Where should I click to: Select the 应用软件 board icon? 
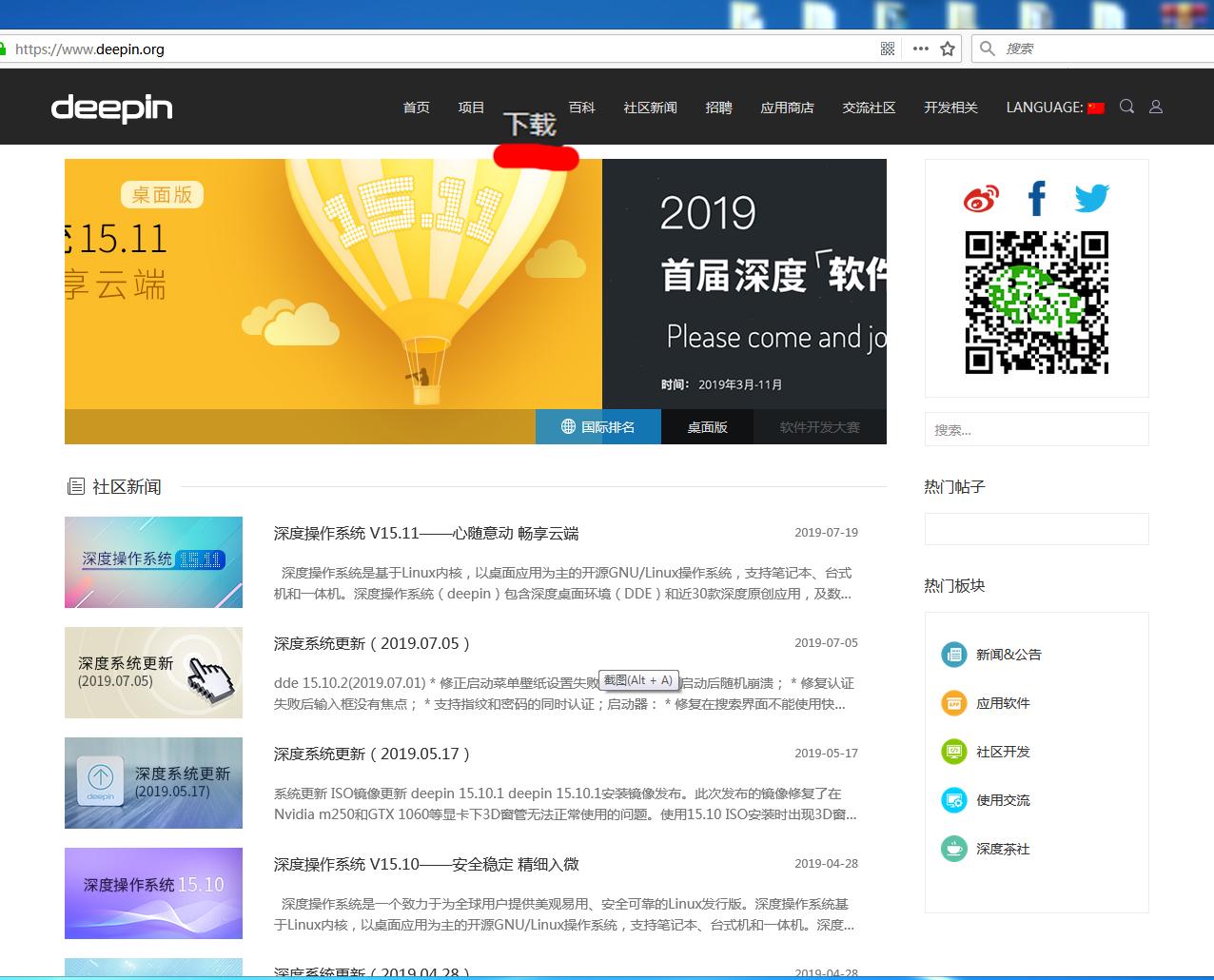pos(953,703)
